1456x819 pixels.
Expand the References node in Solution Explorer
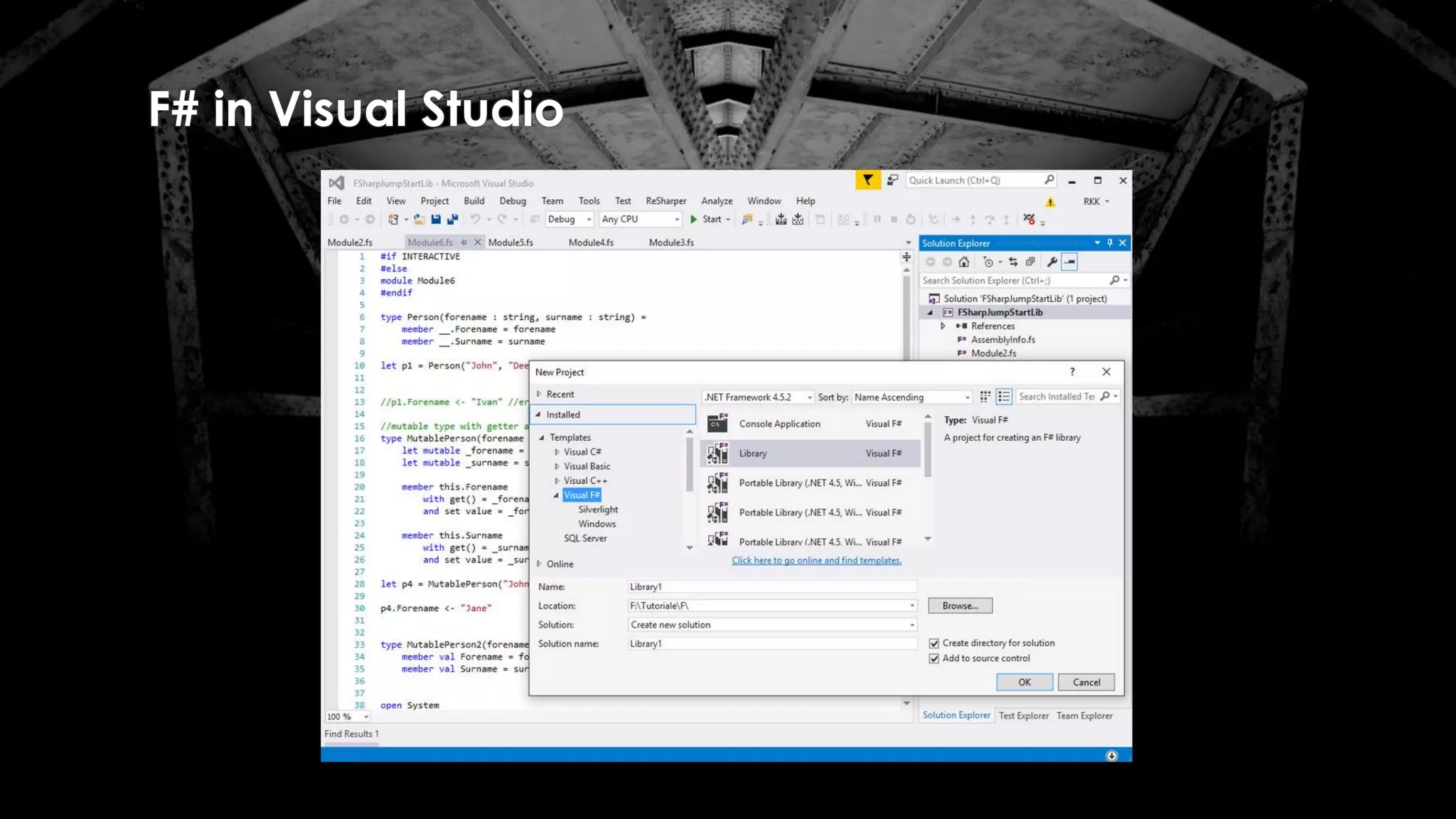(x=943, y=326)
